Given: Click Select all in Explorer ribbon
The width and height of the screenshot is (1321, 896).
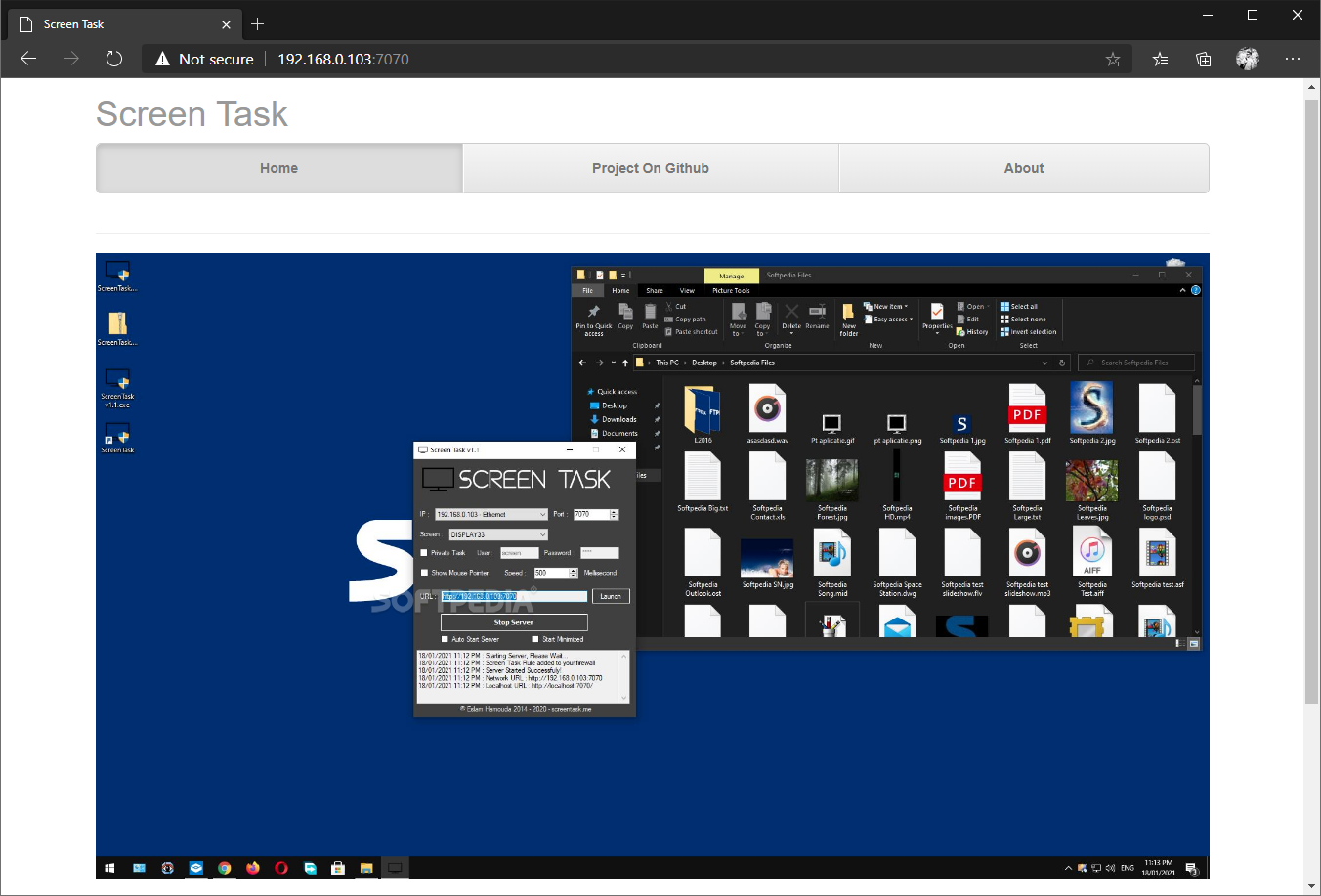Looking at the screenshot, I should click(x=1019, y=307).
